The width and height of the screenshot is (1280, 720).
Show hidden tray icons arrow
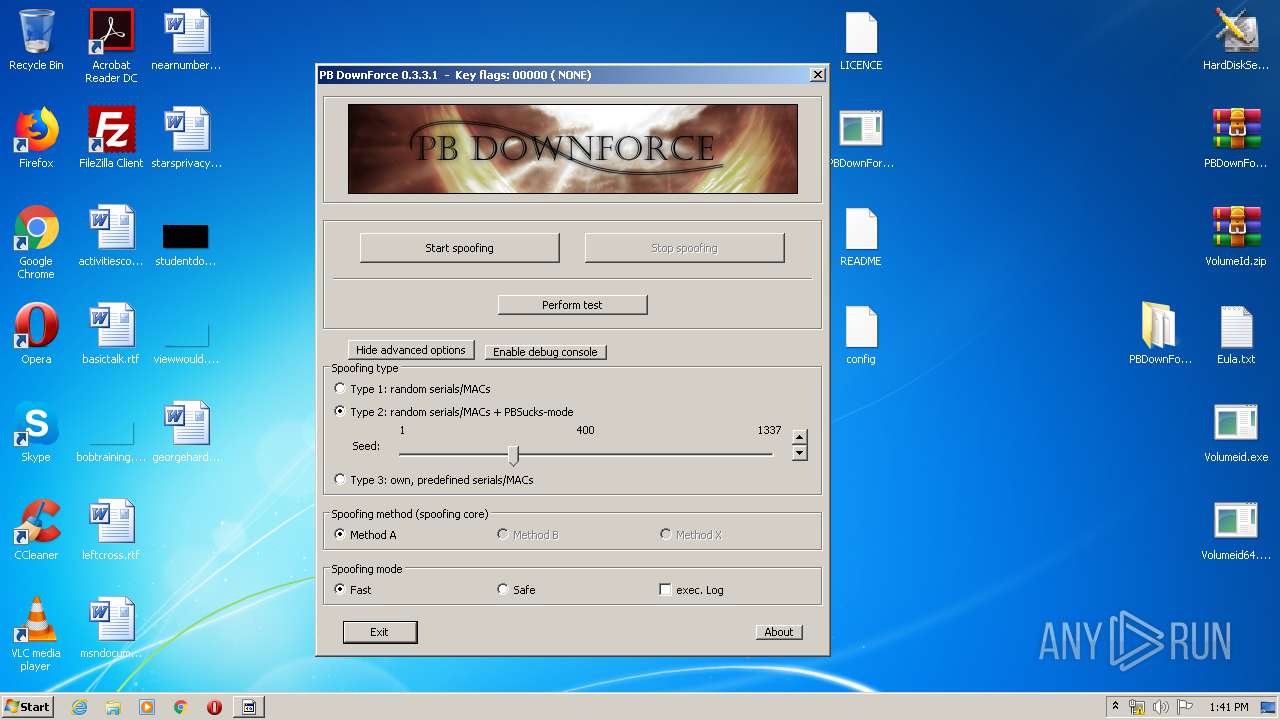tap(1115, 707)
